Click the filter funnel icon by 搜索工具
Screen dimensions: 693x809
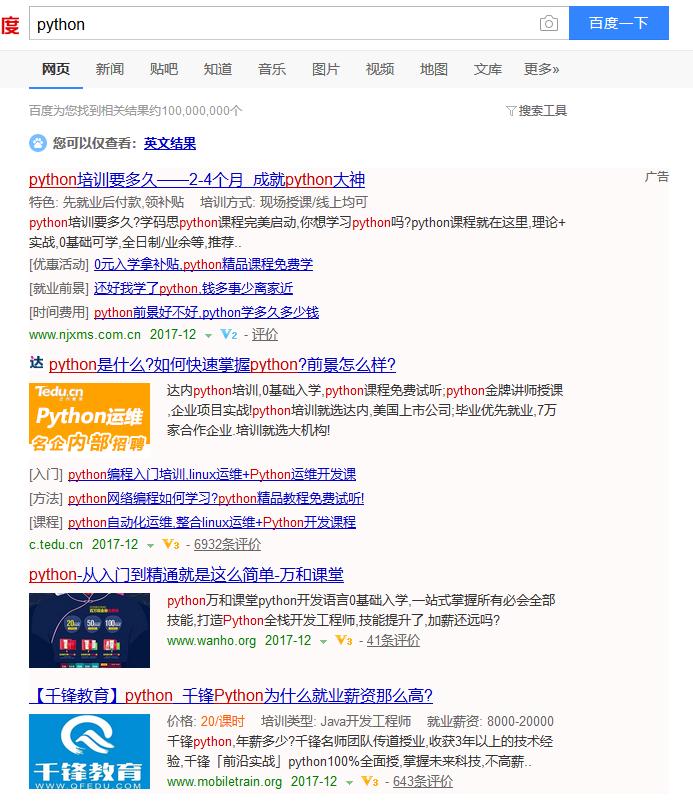(x=511, y=110)
